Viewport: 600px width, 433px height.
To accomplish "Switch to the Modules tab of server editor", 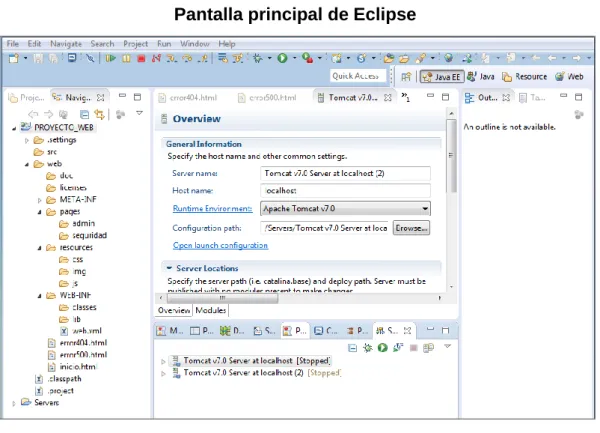I will [210, 310].
